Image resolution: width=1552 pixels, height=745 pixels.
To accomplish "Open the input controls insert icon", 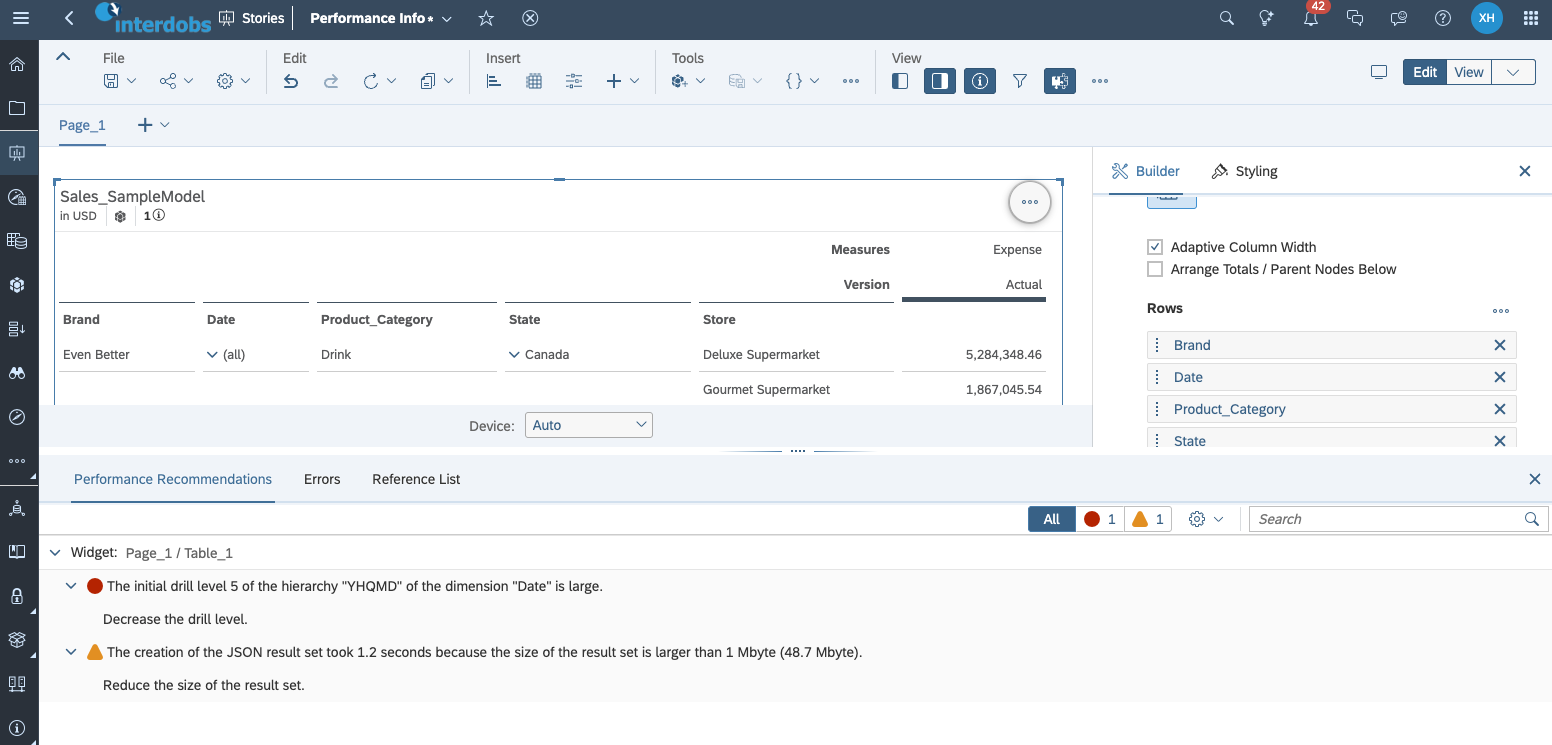I will point(573,81).
